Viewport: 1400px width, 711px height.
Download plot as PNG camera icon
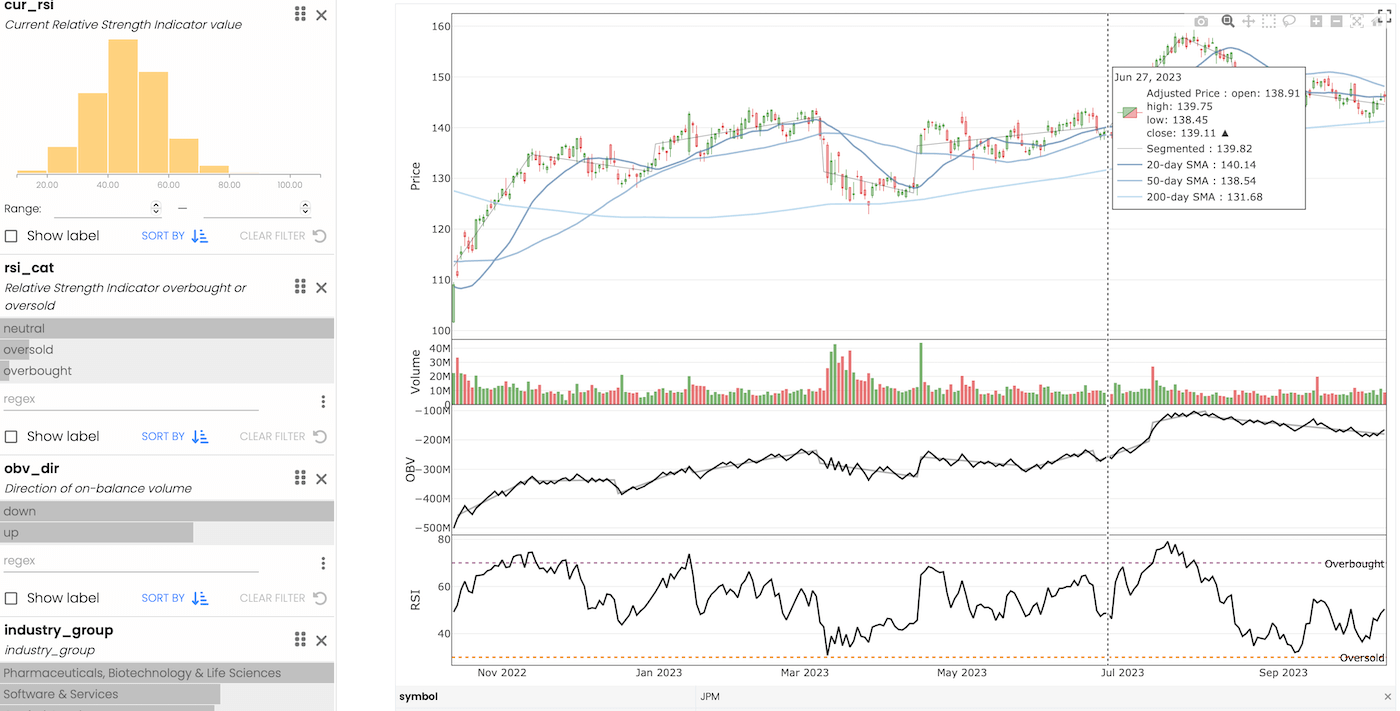pyautogui.click(x=1201, y=21)
